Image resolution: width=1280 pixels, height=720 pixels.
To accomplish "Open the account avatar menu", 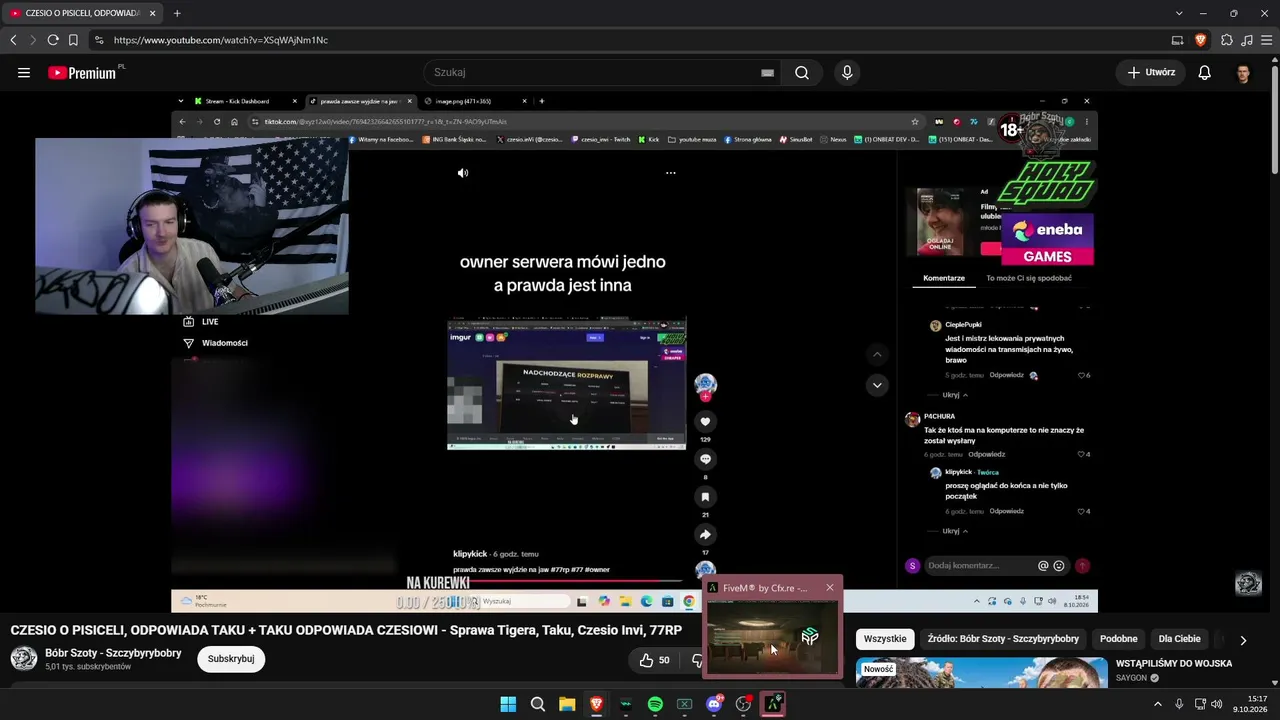I will 1243,73.
